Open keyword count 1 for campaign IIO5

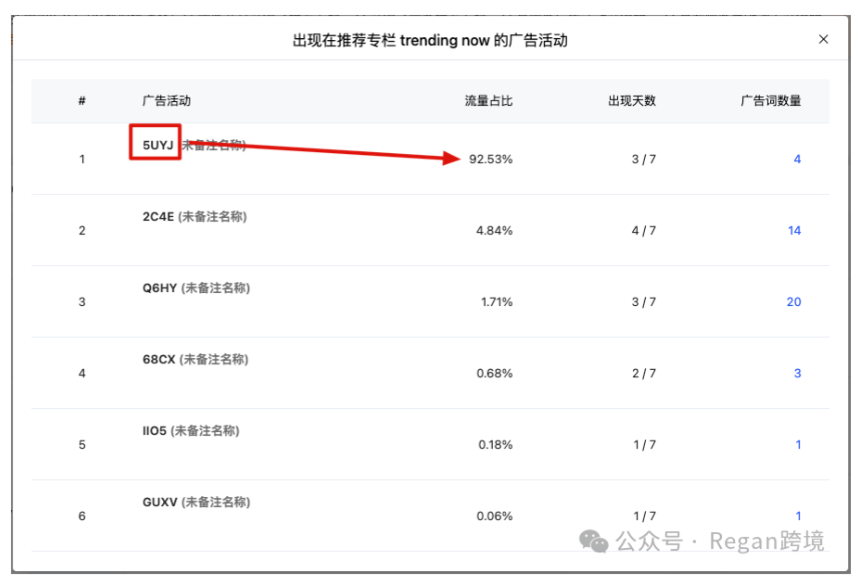[x=798, y=444]
